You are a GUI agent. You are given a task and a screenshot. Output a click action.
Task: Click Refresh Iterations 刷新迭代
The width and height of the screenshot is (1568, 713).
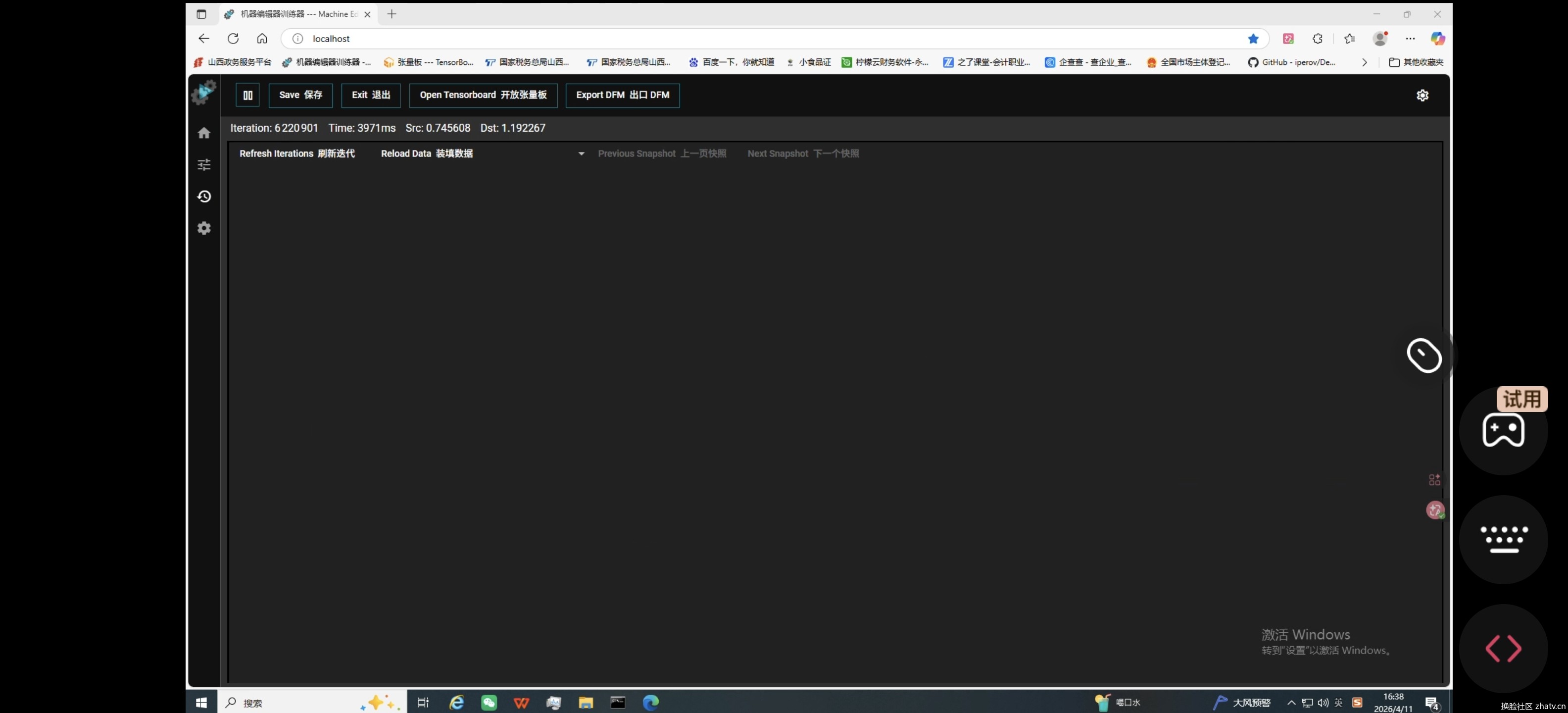coord(296,153)
